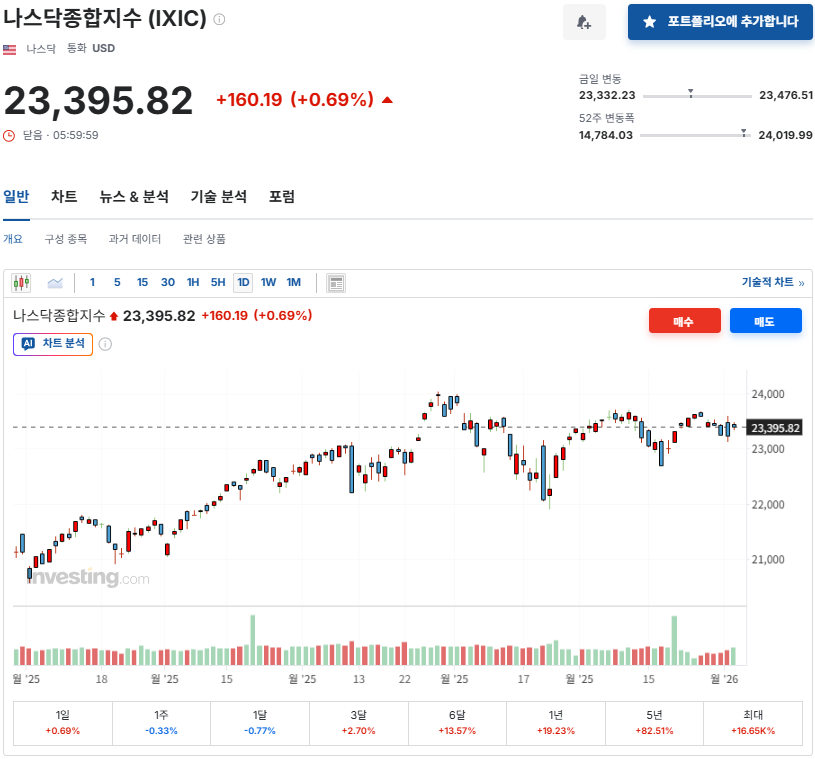
Task: Select the 1D chart interval
Action: tap(243, 283)
